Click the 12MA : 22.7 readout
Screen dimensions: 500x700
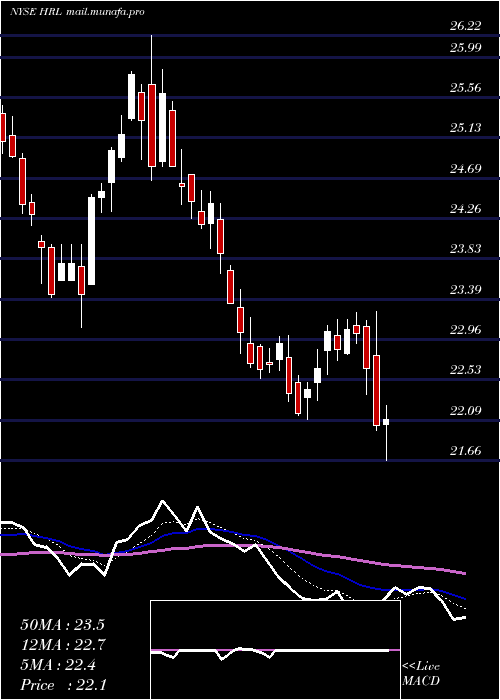point(63,645)
